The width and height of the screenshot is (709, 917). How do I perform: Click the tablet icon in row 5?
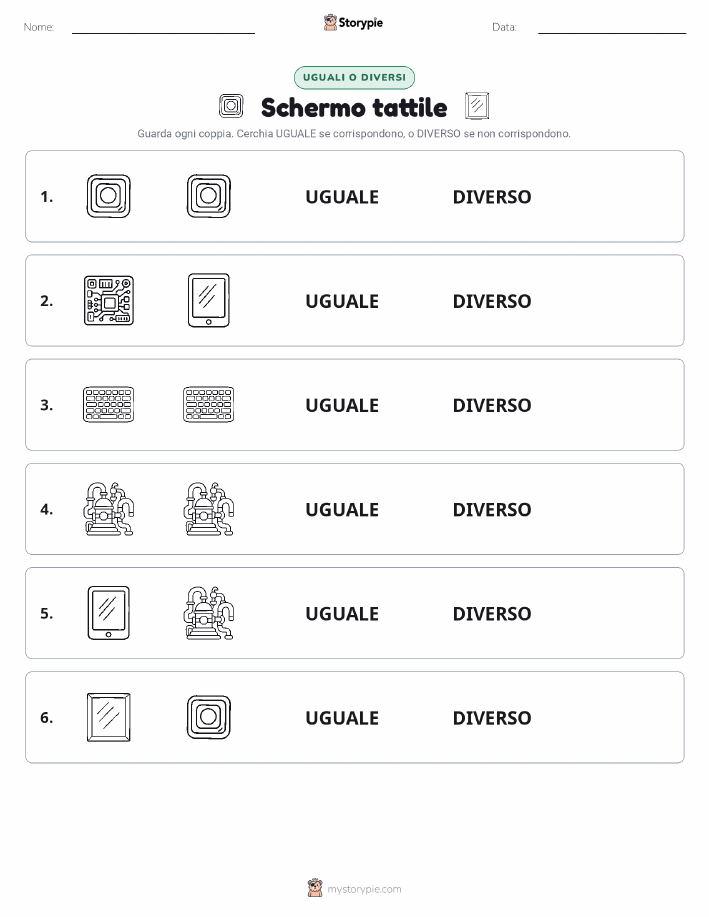coord(109,613)
